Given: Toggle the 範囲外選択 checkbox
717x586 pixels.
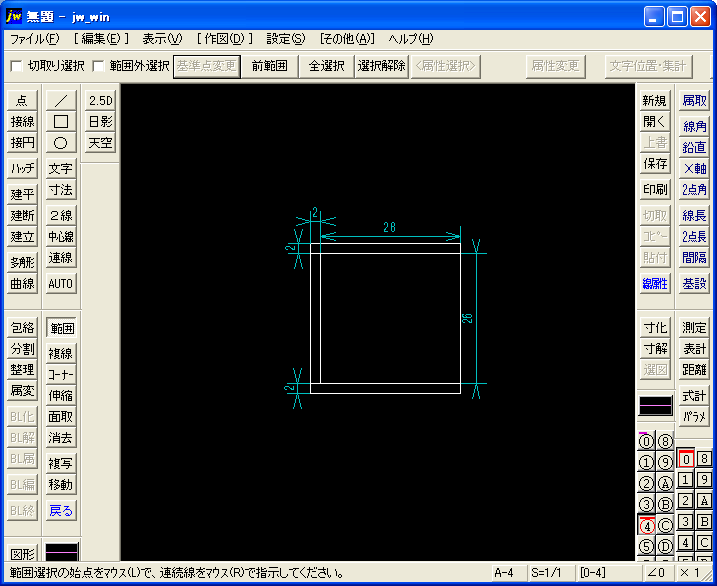Looking at the screenshot, I should tap(98, 66).
